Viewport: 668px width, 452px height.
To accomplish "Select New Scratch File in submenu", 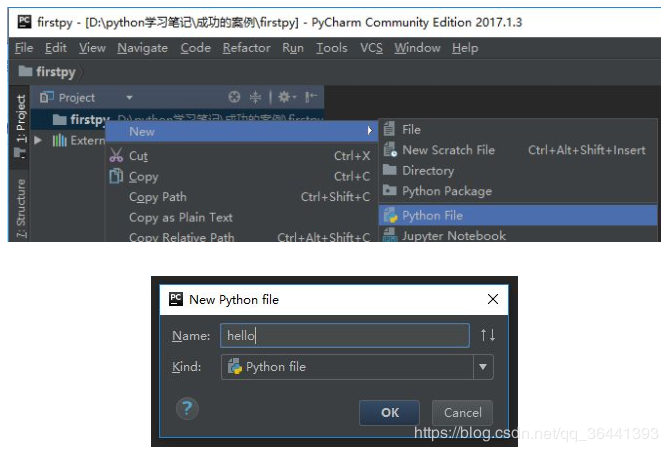I will click(518, 150).
